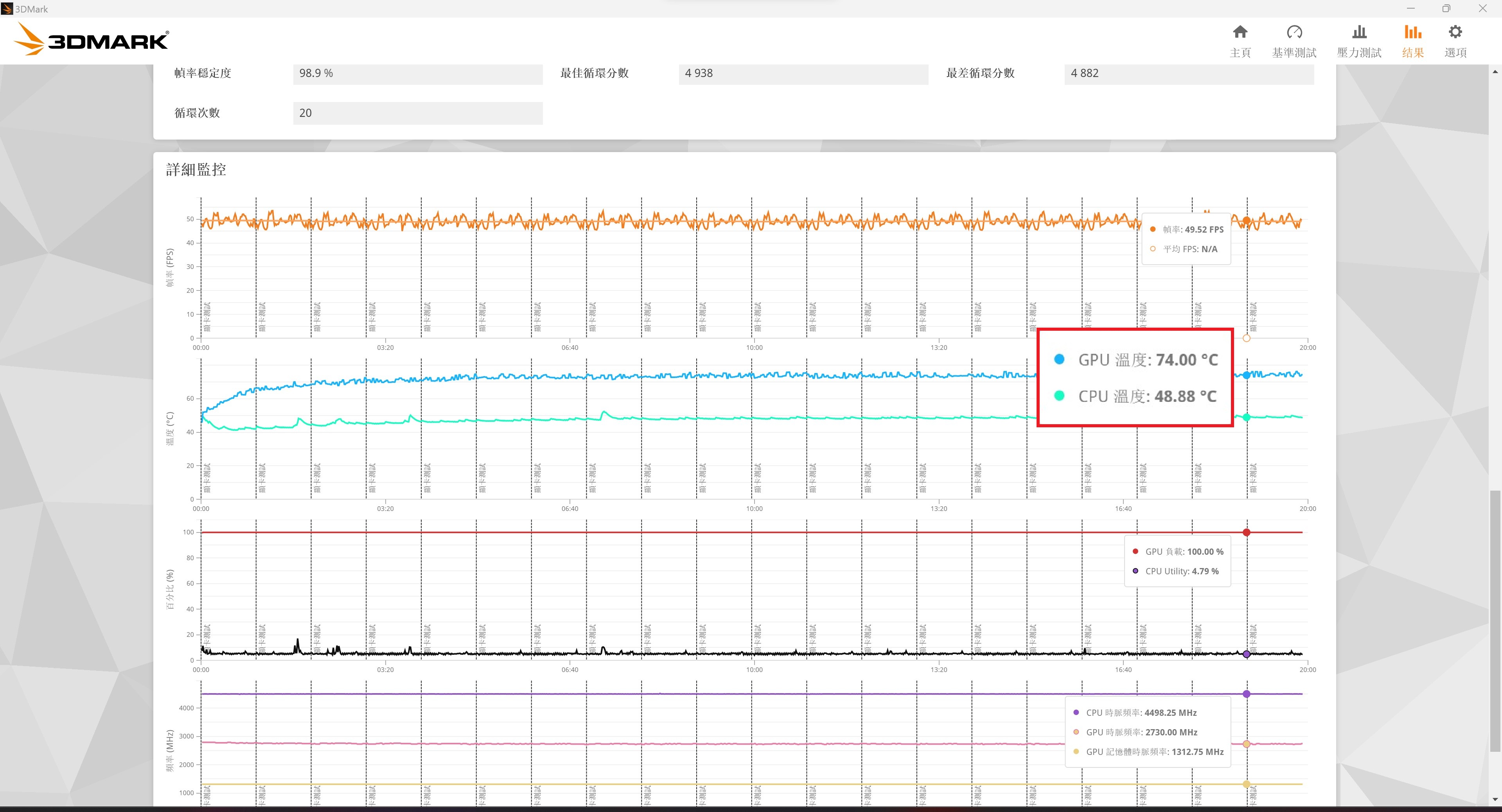Click the 最佳循環分數 value 4 938
This screenshot has width=1502, height=812.
pyautogui.click(x=803, y=73)
